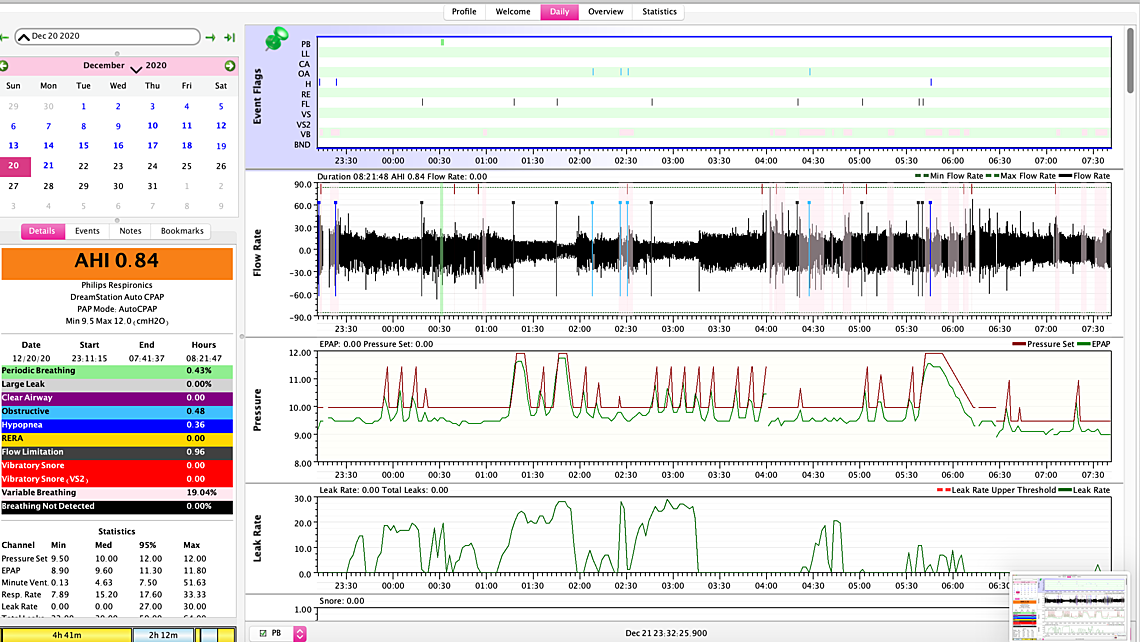Click the Vibratory Snore (VS2) row
The width and height of the screenshot is (1140, 642).
(x=117, y=480)
